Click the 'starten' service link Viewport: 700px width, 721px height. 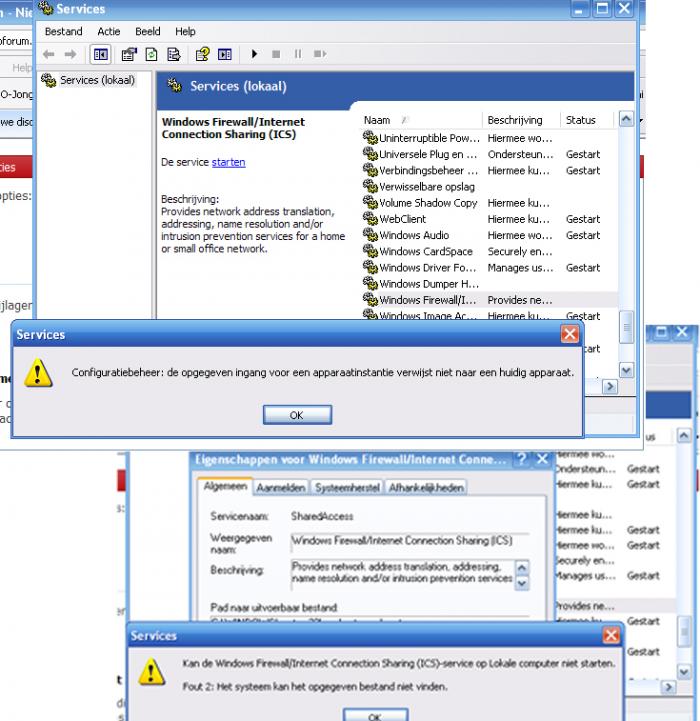click(229, 162)
